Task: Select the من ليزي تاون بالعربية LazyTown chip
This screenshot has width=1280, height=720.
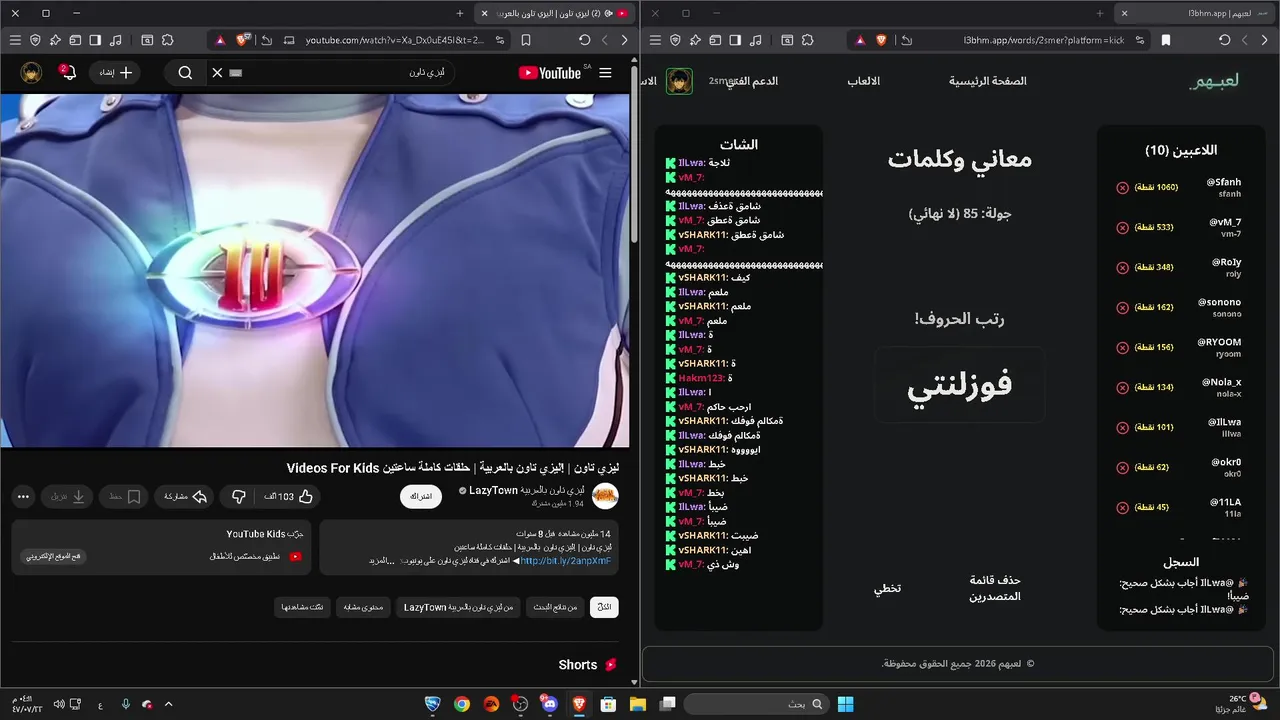Action: 457,607
